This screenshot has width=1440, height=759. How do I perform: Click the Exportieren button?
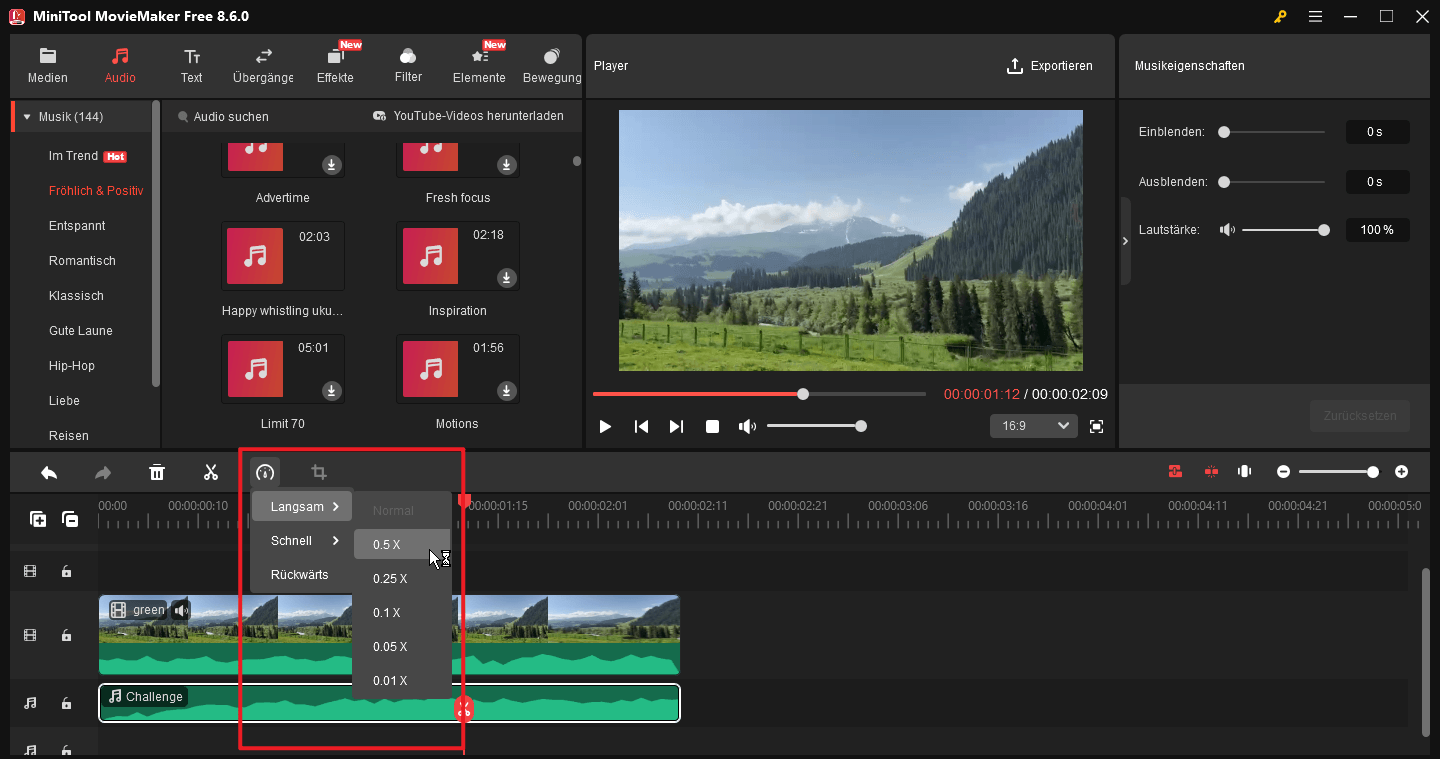[x=1050, y=66]
